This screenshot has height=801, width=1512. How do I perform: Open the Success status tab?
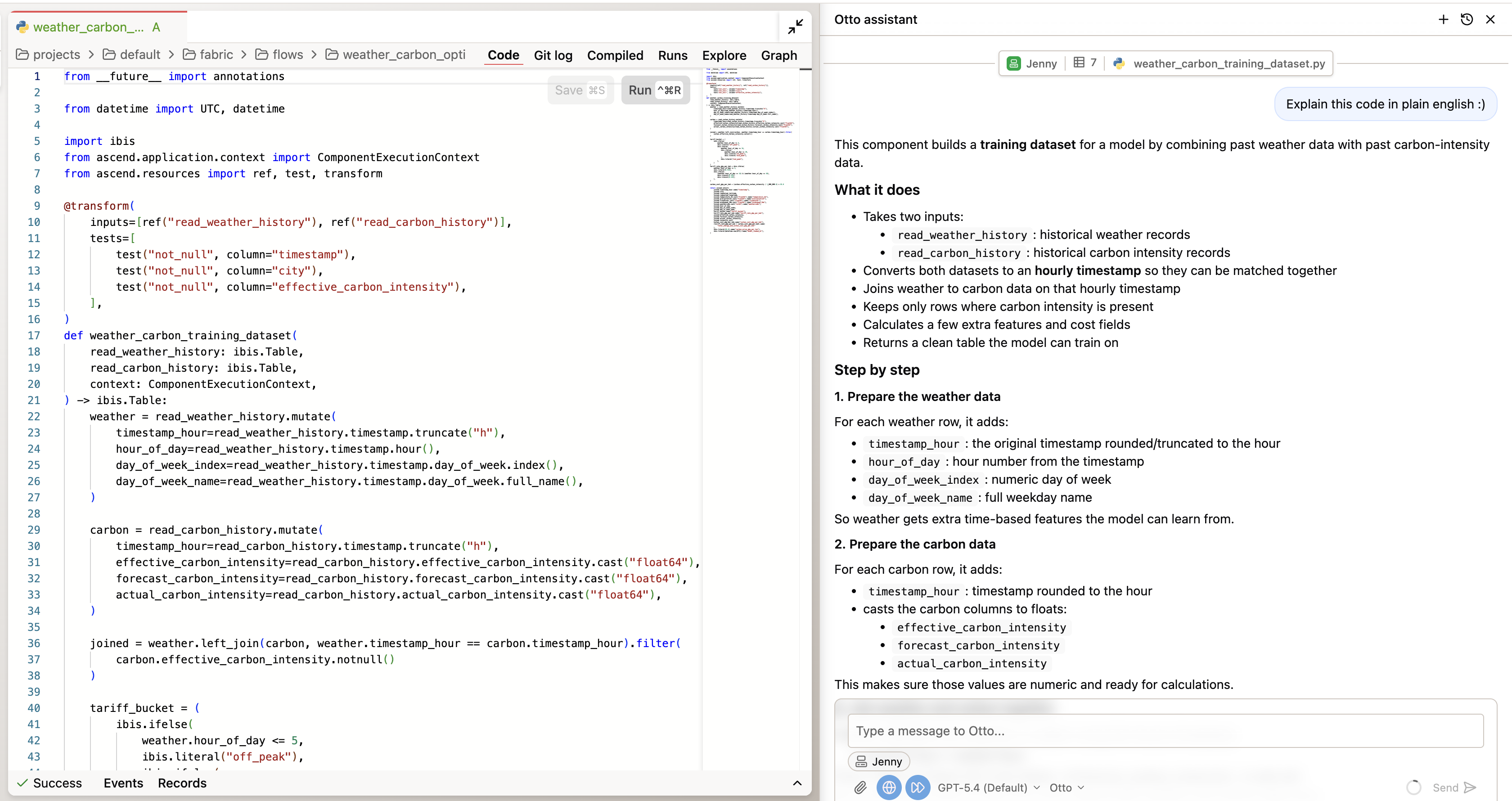(x=49, y=783)
